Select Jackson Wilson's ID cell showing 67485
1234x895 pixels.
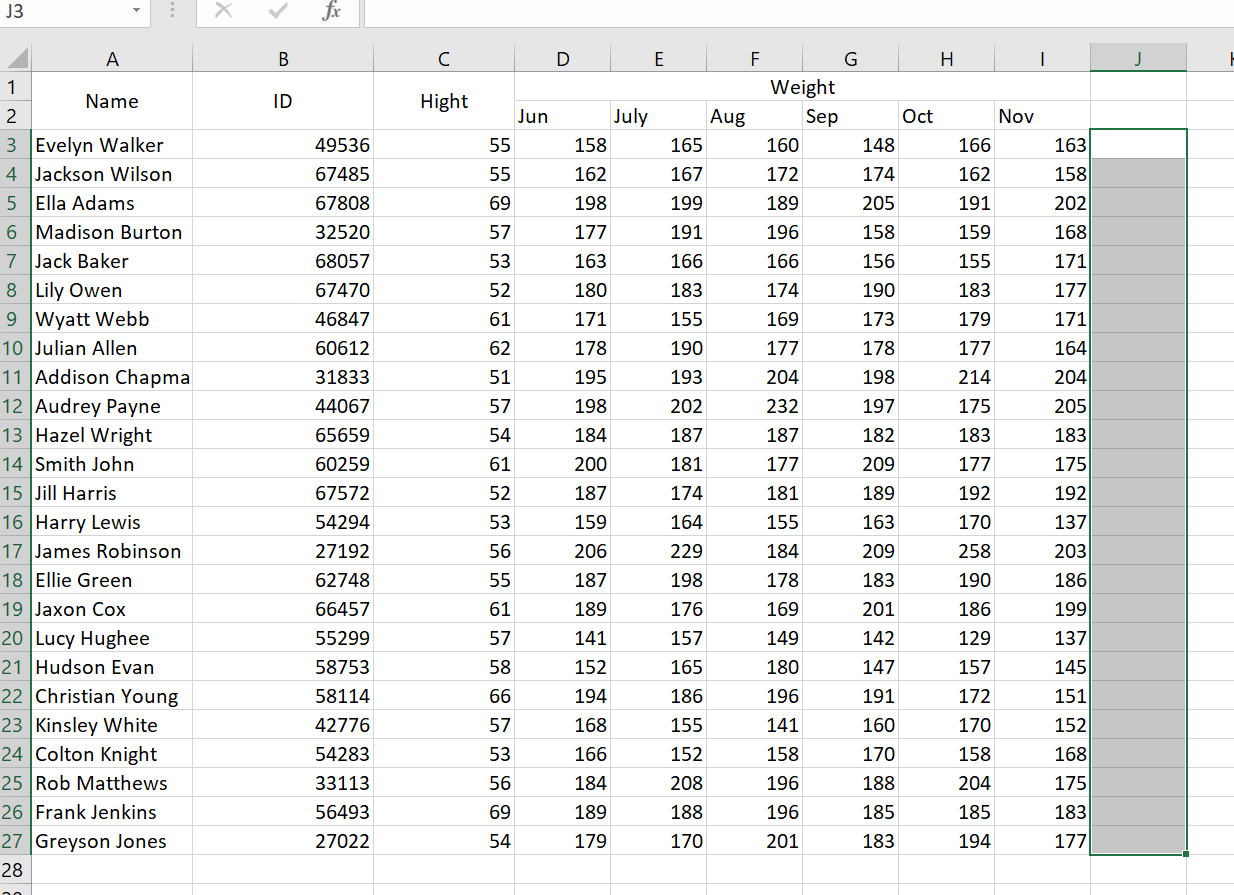283,174
